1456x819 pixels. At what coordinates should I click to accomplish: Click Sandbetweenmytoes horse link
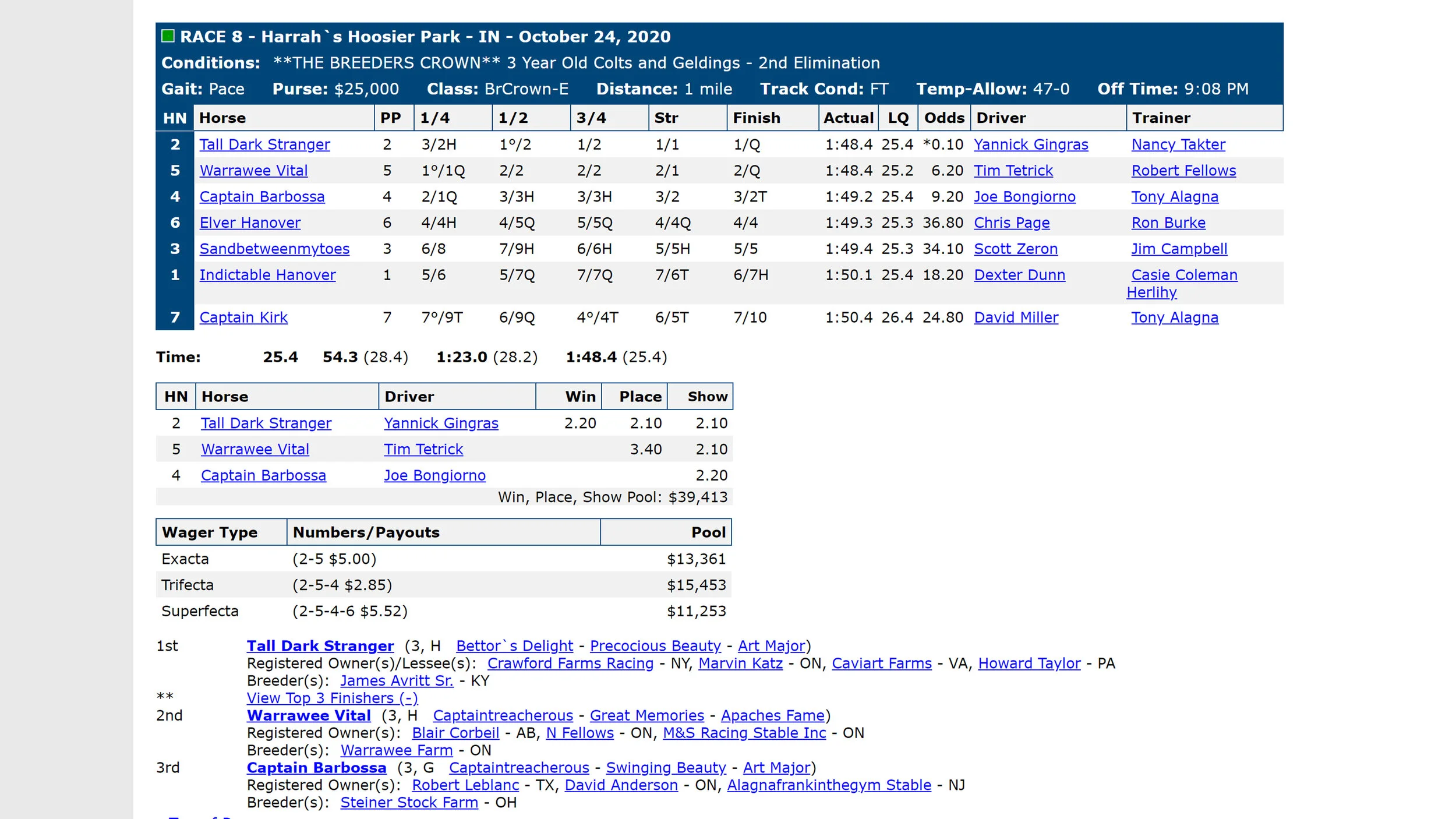[274, 249]
